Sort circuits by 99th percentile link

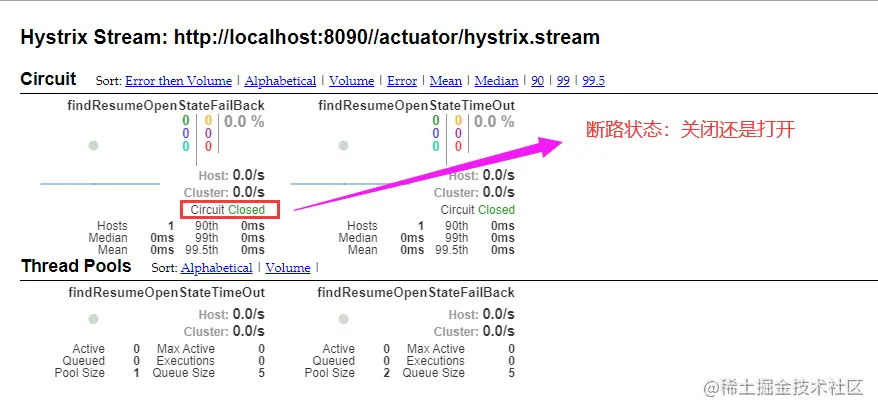563,81
